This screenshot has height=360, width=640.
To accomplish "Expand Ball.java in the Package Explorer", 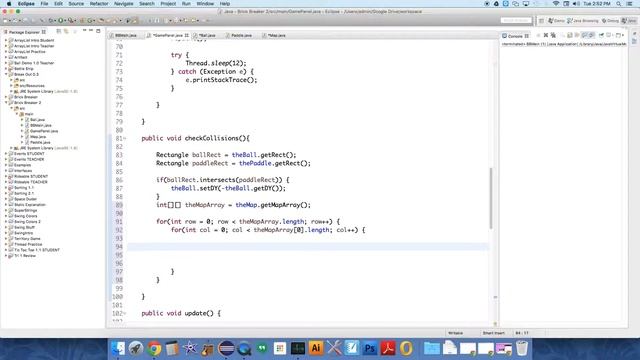I will [x=22, y=120].
